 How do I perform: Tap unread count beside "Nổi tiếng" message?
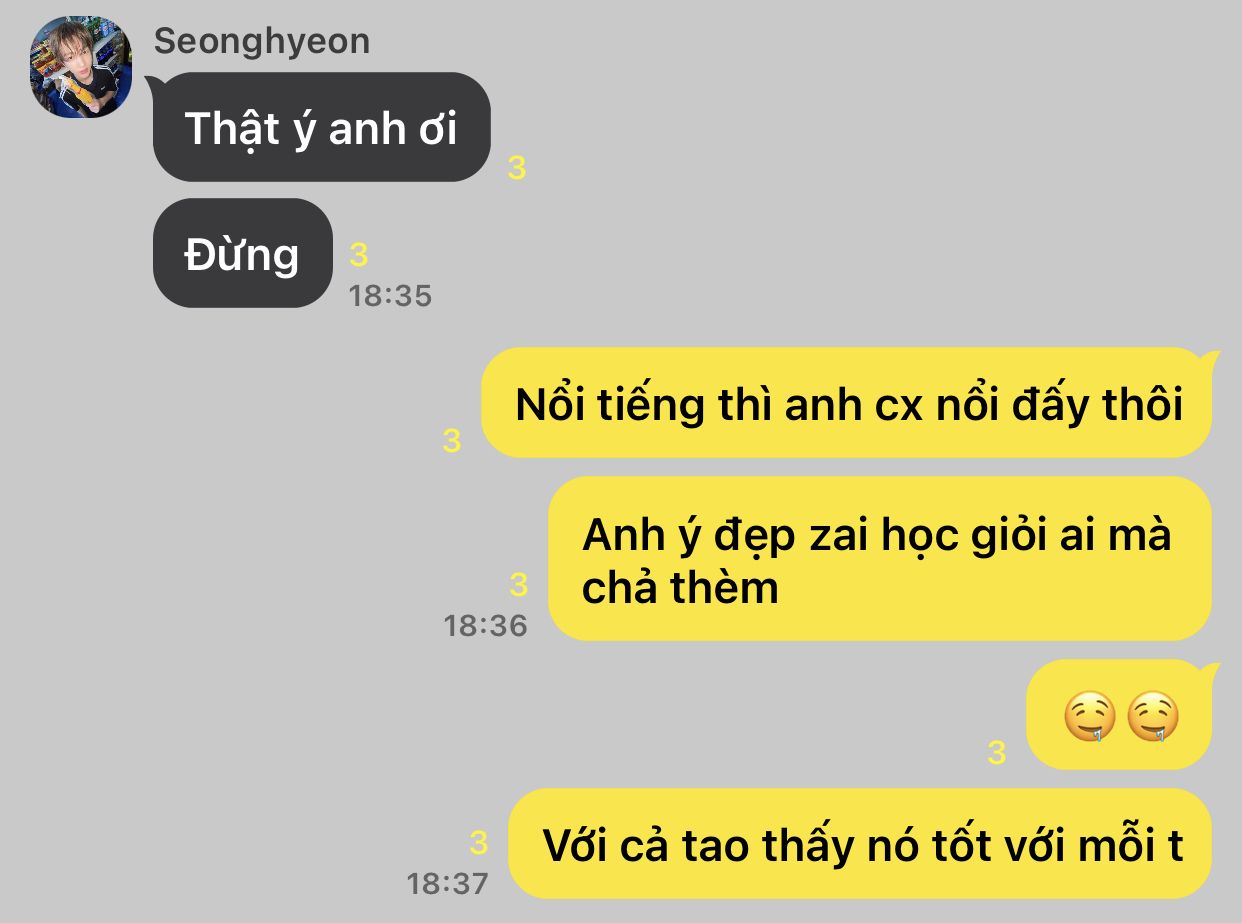click(x=452, y=440)
